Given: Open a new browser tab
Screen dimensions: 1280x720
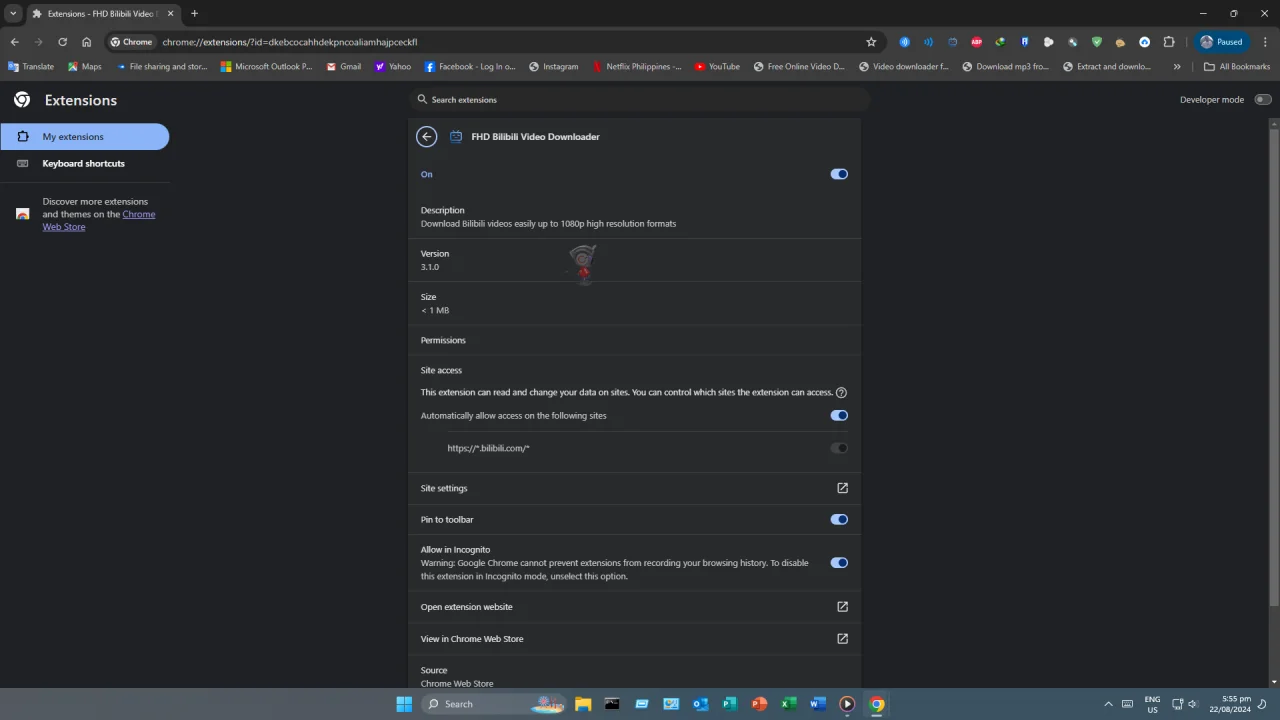Looking at the screenshot, I should point(194,14).
